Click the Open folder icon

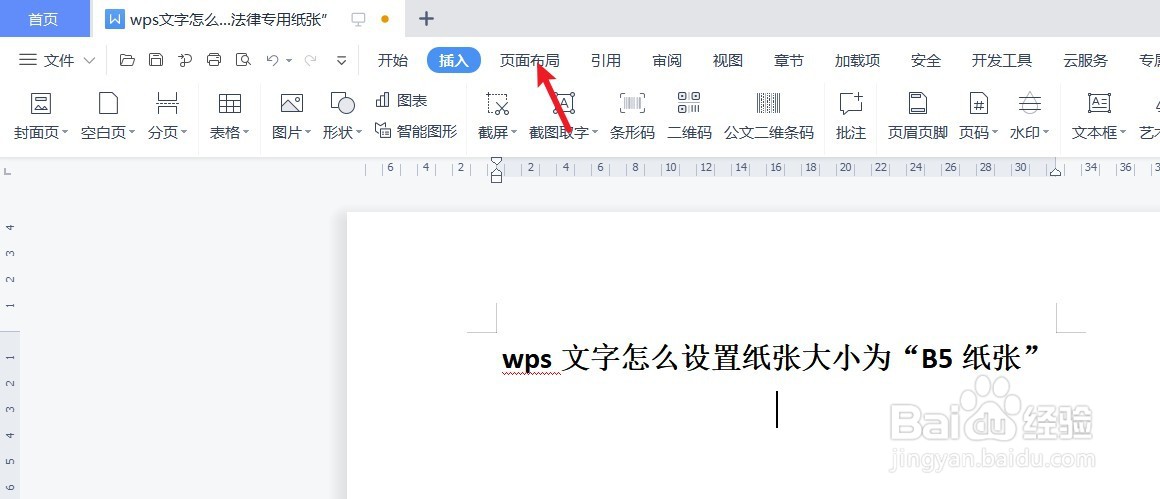point(127,61)
